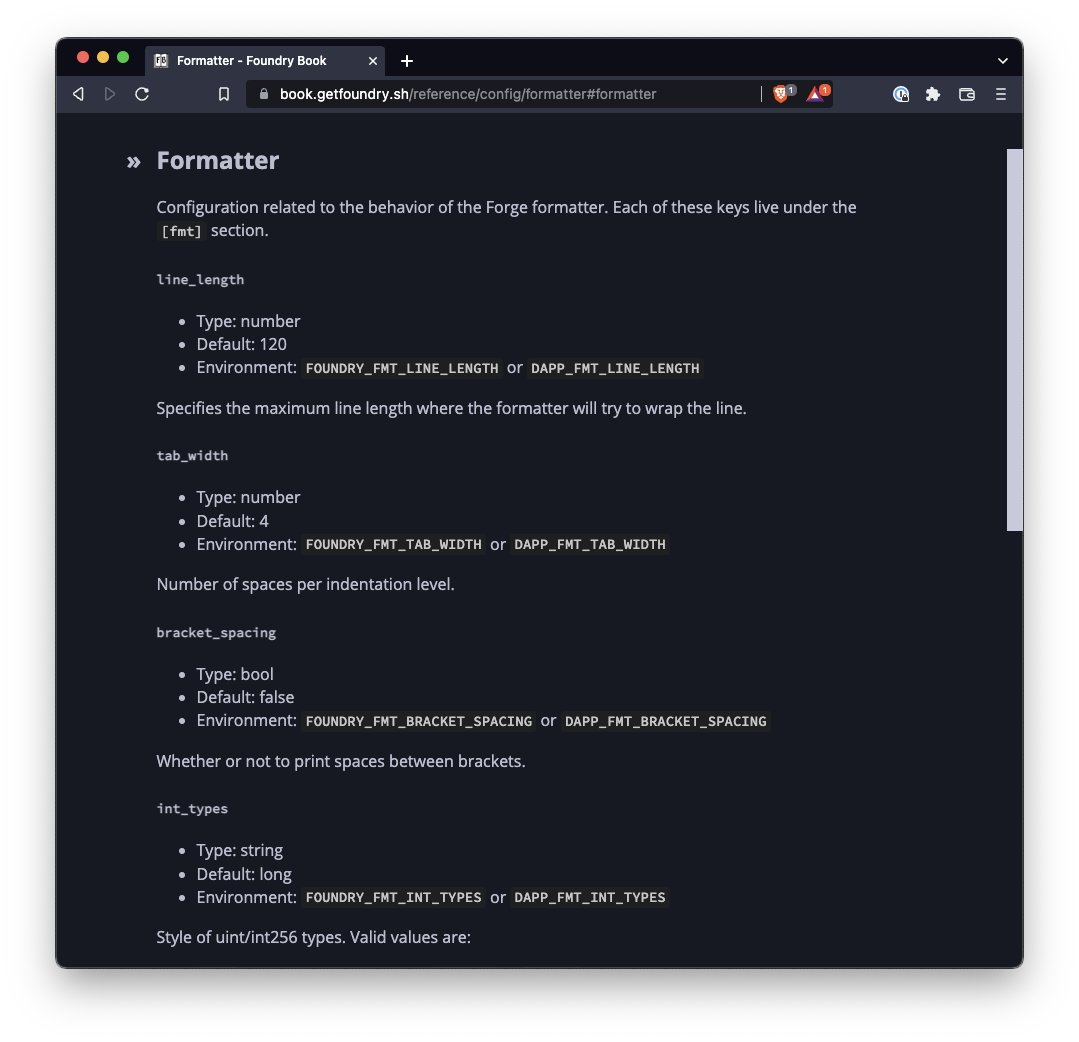
Task: Open the browser hamburger menu
Action: (x=1001, y=94)
